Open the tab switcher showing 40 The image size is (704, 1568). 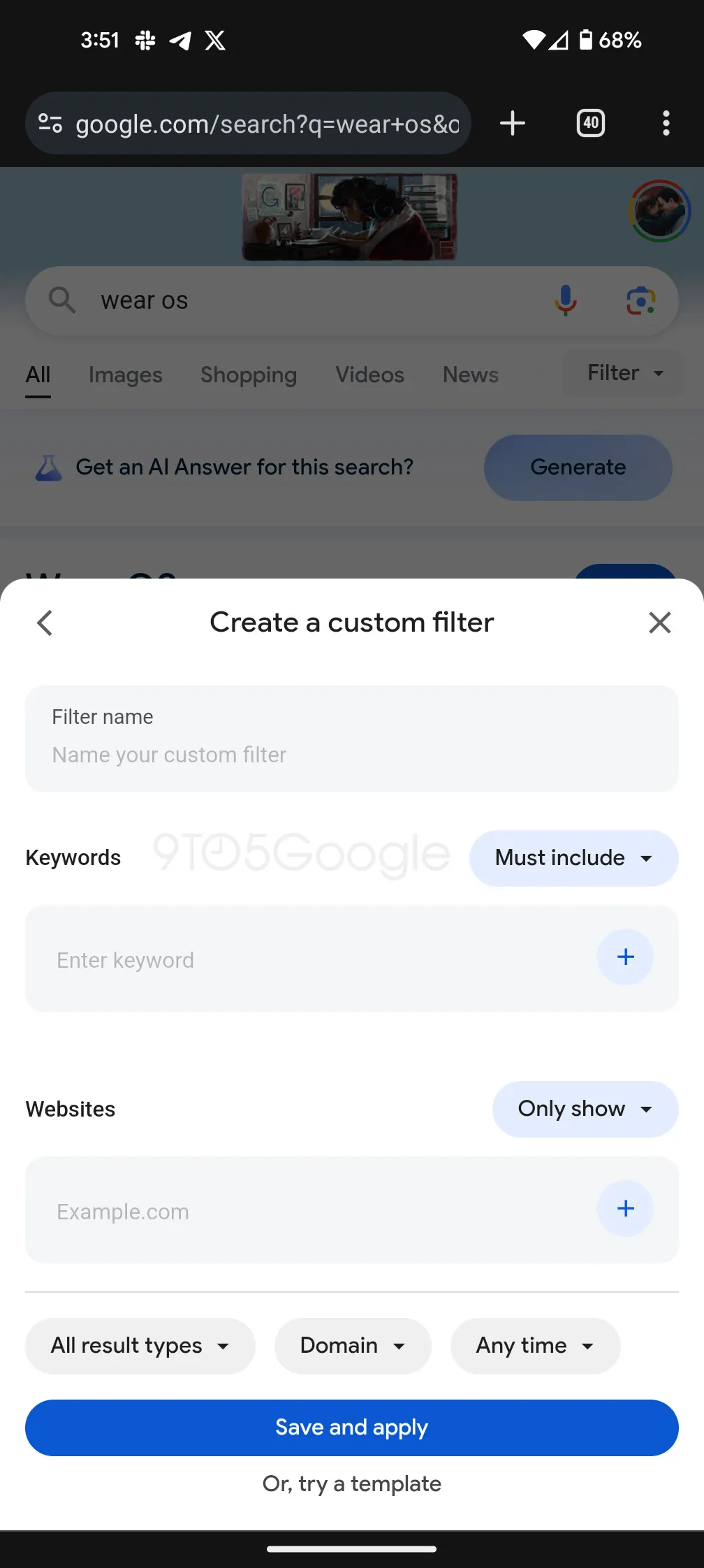tap(591, 124)
